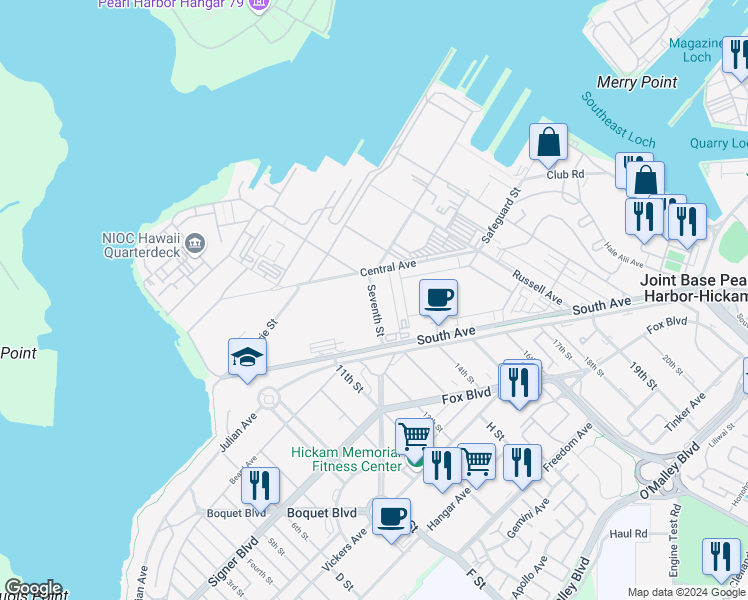Viewport: 748px width, 600px height.
Task: Click the 17th St street label
Action: click(x=562, y=349)
